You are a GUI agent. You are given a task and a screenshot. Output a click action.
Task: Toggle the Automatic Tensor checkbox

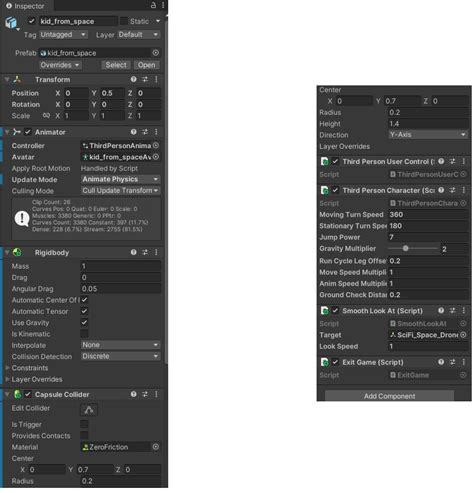[x=84, y=311]
